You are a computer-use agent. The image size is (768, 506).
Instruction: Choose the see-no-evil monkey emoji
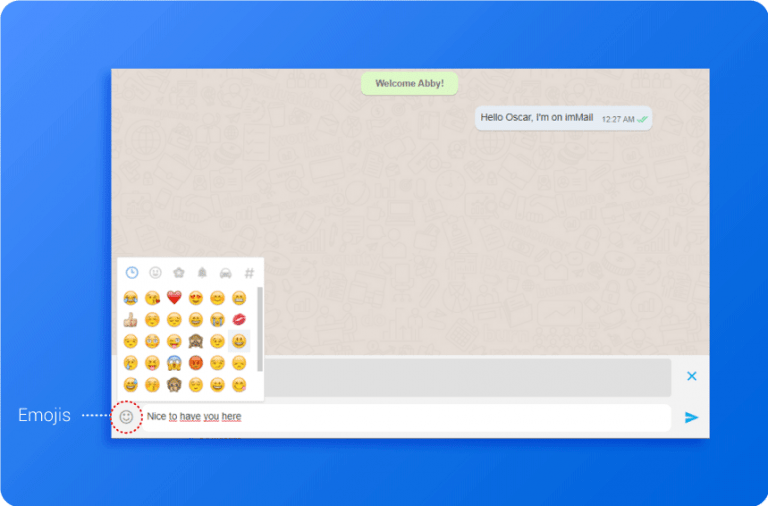[x=195, y=341]
